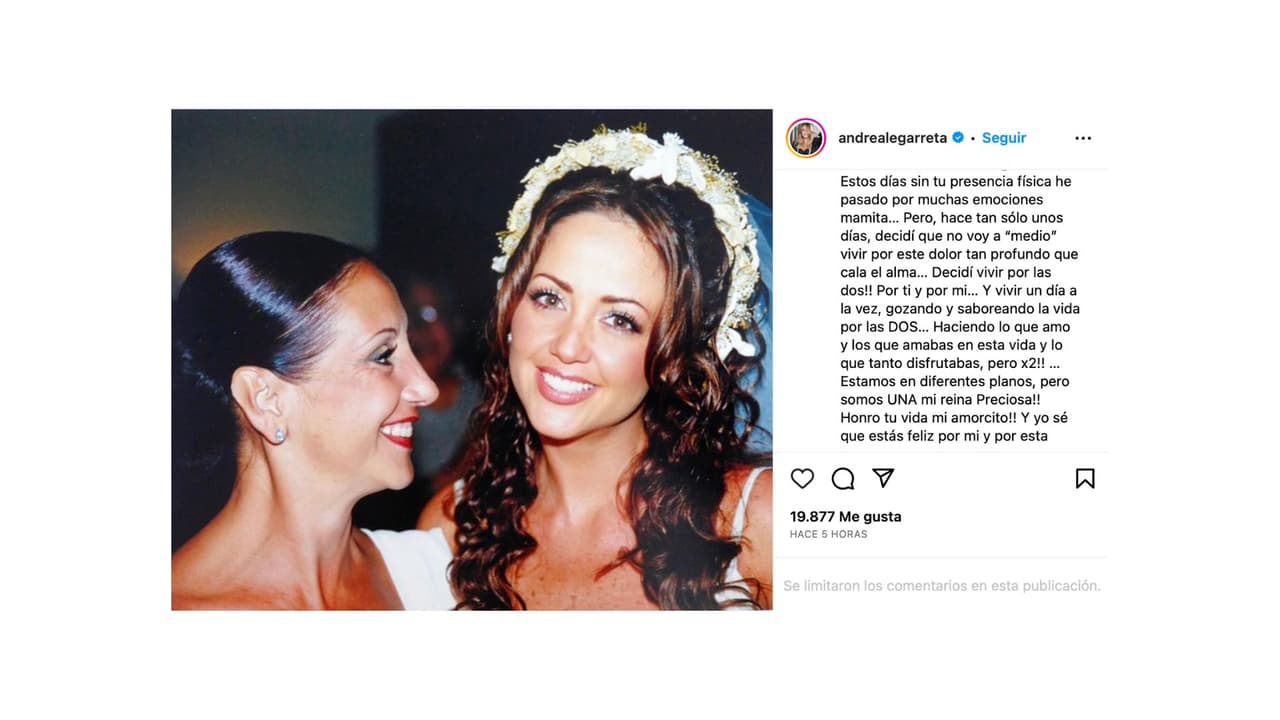Click caption line starting 'Estos días sin'

point(956,182)
